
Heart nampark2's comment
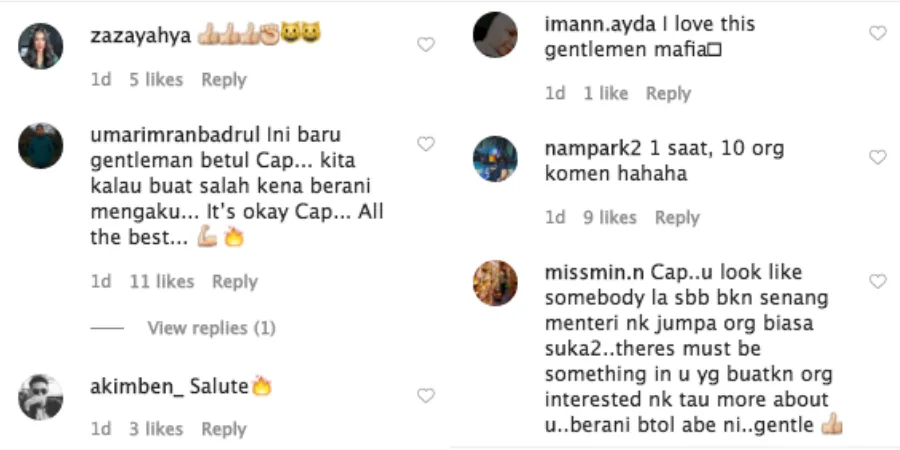coord(877,158)
